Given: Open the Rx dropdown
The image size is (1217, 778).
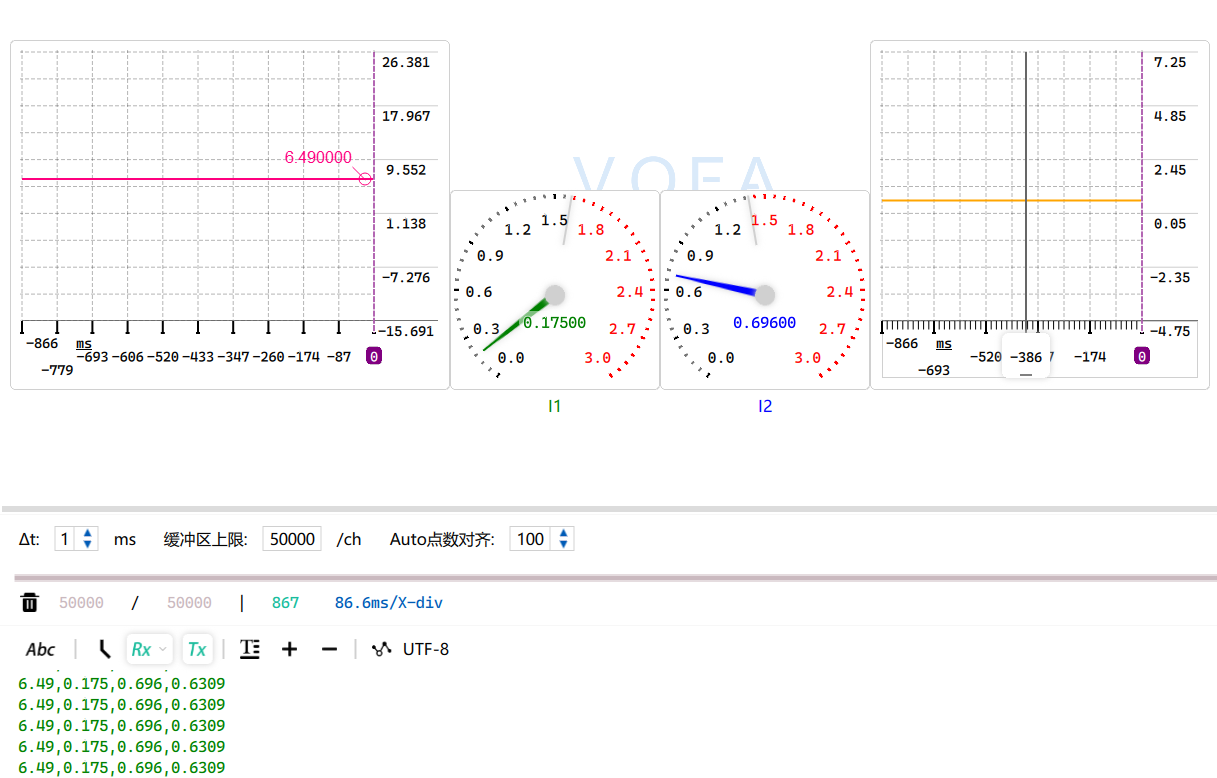Looking at the screenshot, I should 149,649.
